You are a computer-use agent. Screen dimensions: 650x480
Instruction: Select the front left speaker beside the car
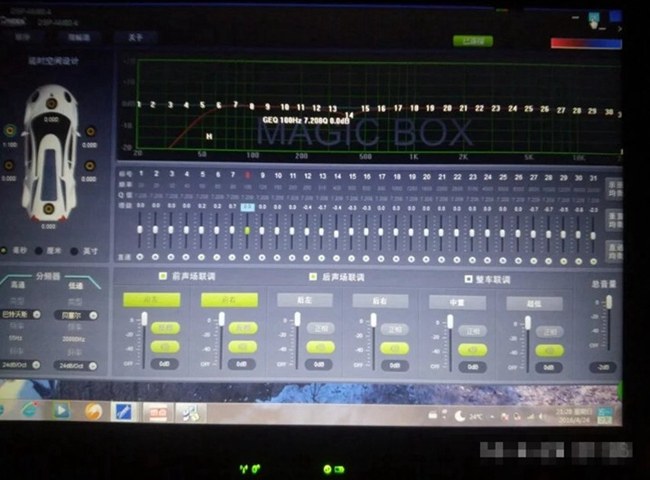(9, 131)
